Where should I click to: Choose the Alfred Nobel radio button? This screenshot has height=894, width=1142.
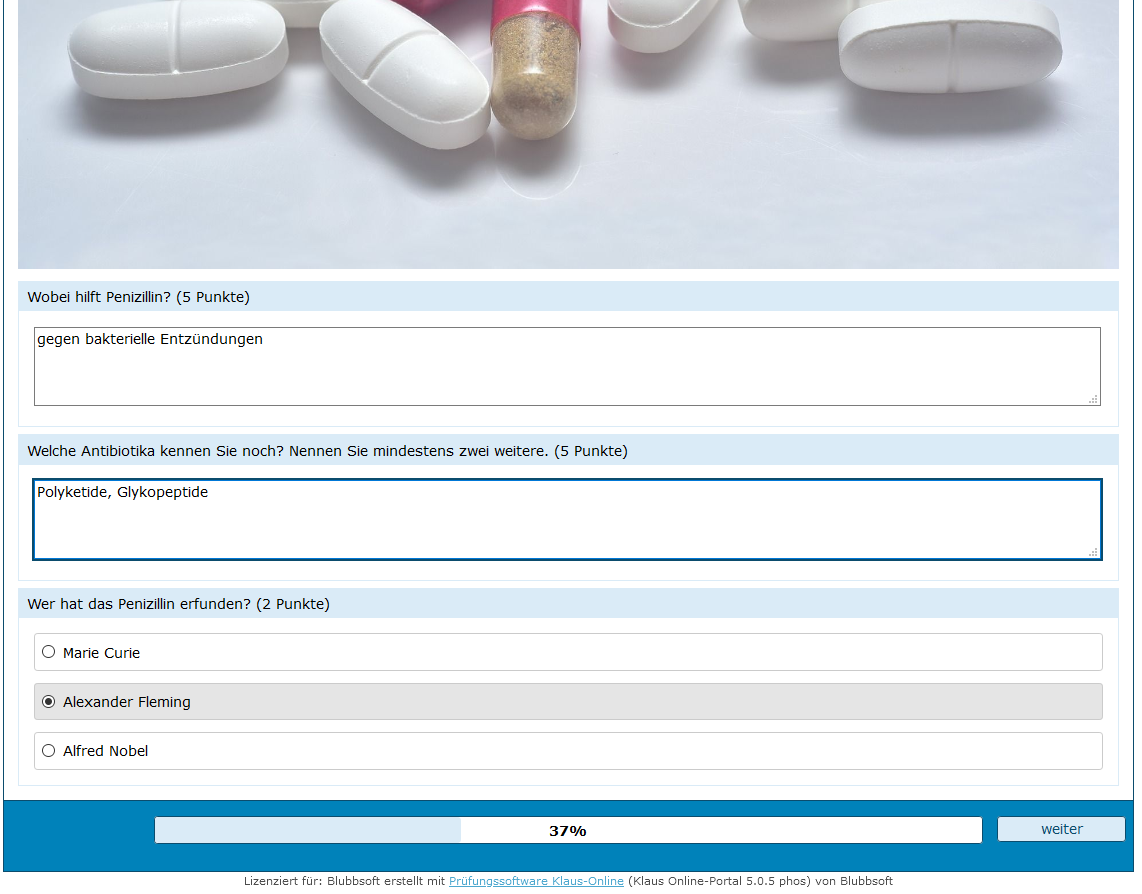pos(49,751)
